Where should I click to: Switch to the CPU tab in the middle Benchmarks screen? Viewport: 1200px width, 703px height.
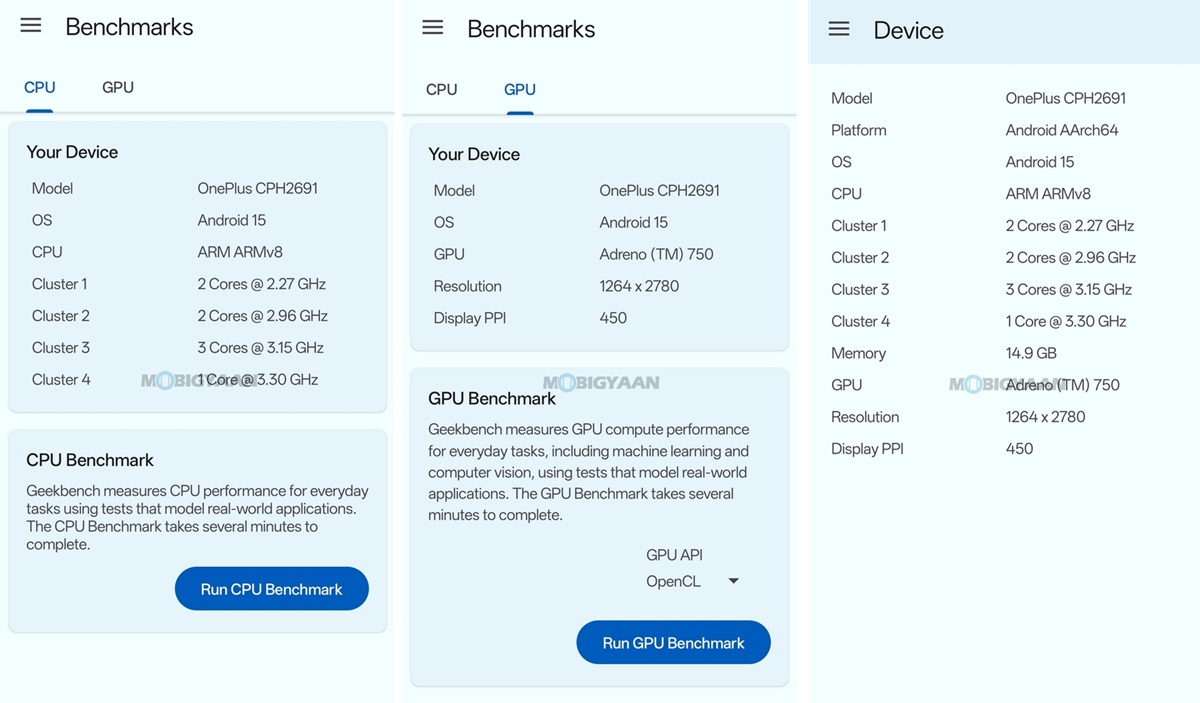pyautogui.click(x=441, y=89)
